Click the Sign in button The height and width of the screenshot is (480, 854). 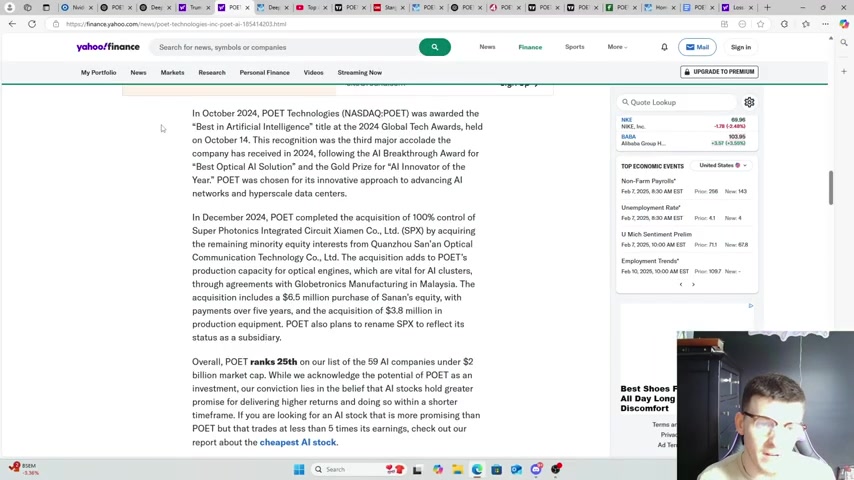[x=741, y=47]
